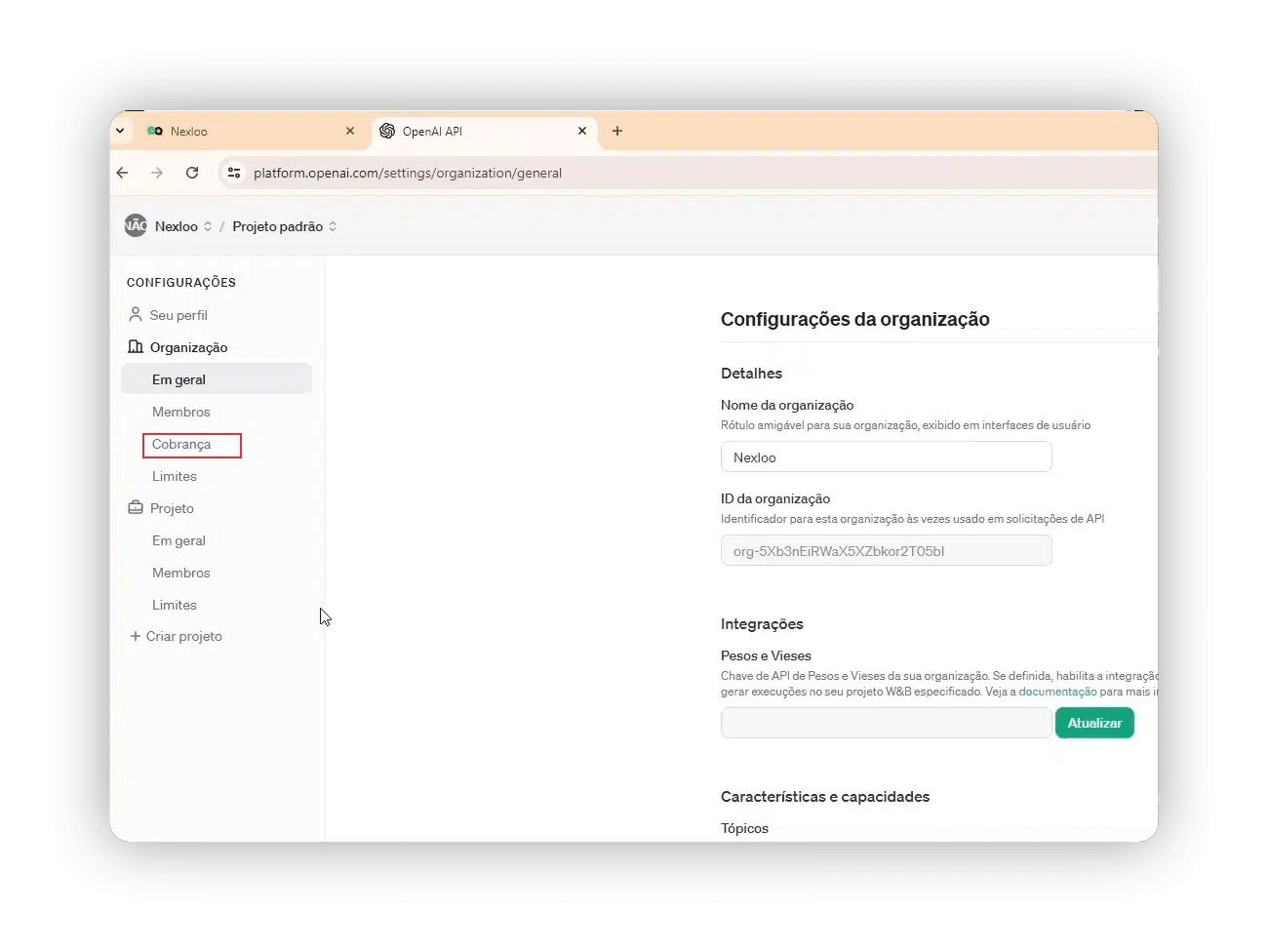Click the Pesos e Vieses API key field
This screenshot has width=1268, height=952.
(x=886, y=723)
